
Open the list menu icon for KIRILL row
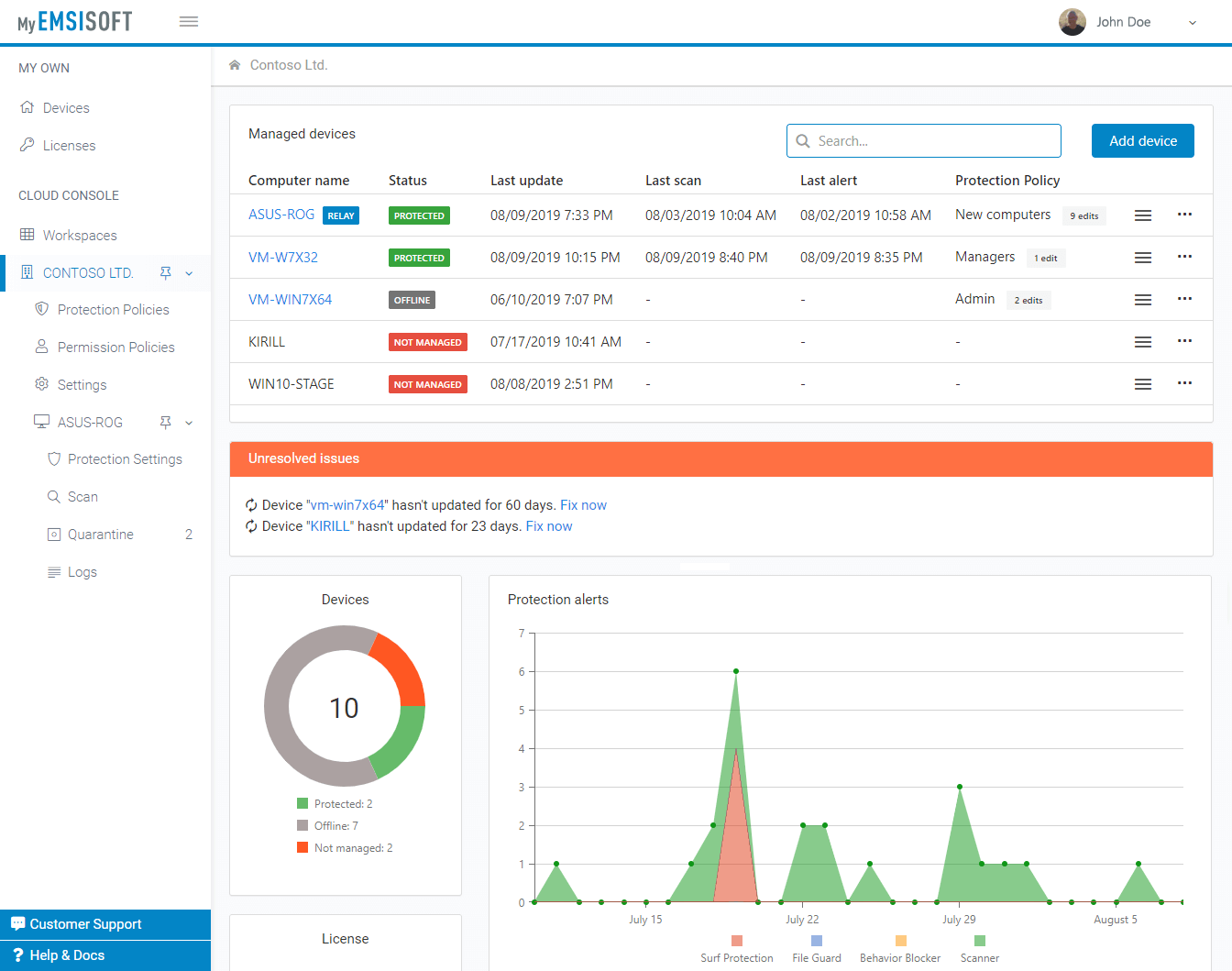[x=1143, y=342]
